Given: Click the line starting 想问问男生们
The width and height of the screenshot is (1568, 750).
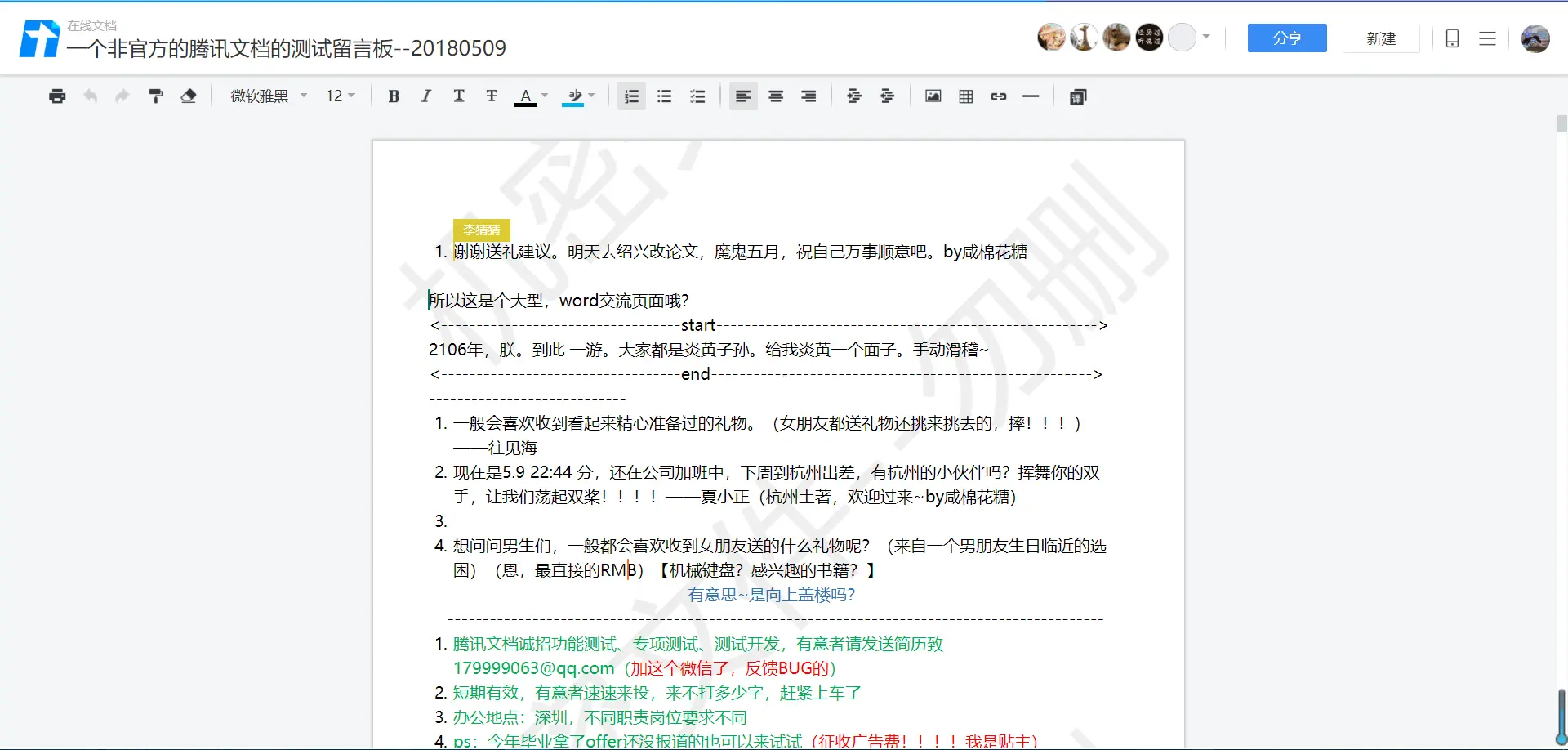Looking at the screenshot, I should click(x=780, y=546).
